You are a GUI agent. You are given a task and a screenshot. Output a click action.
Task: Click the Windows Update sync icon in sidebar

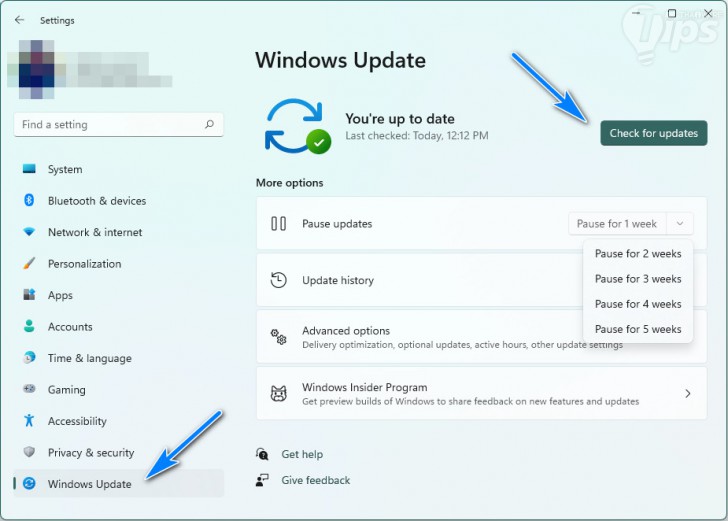coord(29,483)
